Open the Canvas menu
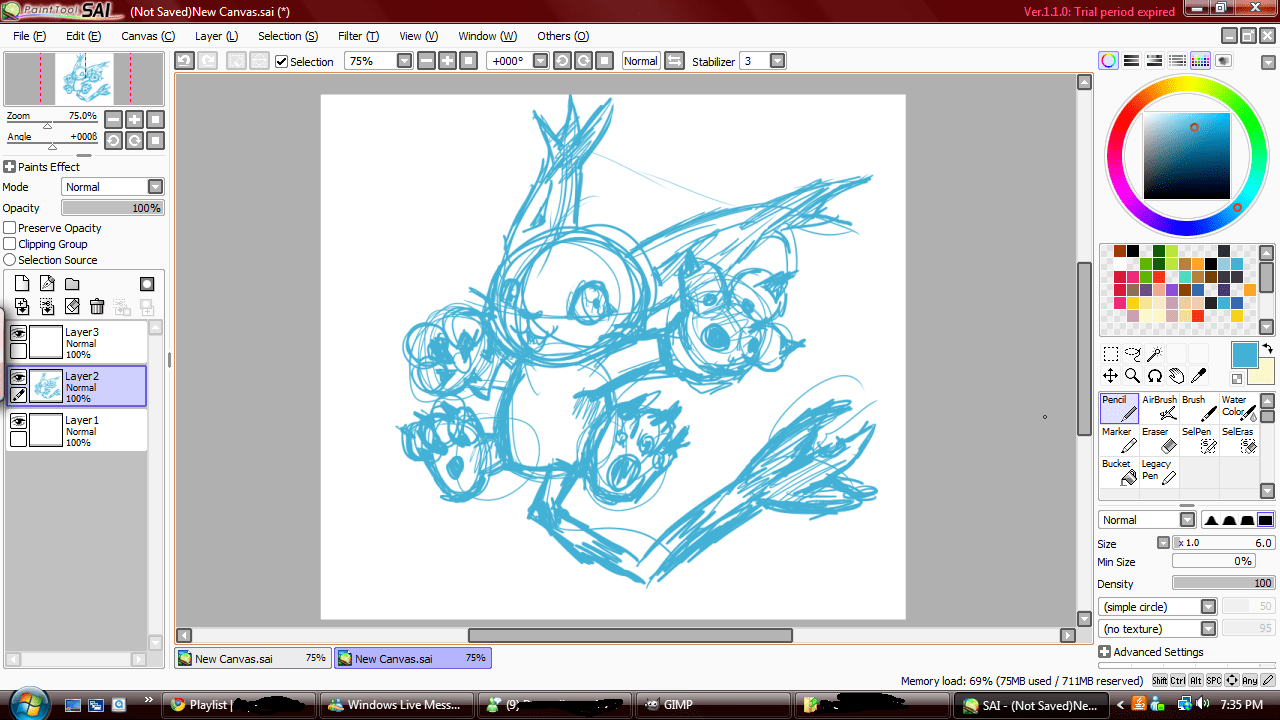 click(148, 36)
